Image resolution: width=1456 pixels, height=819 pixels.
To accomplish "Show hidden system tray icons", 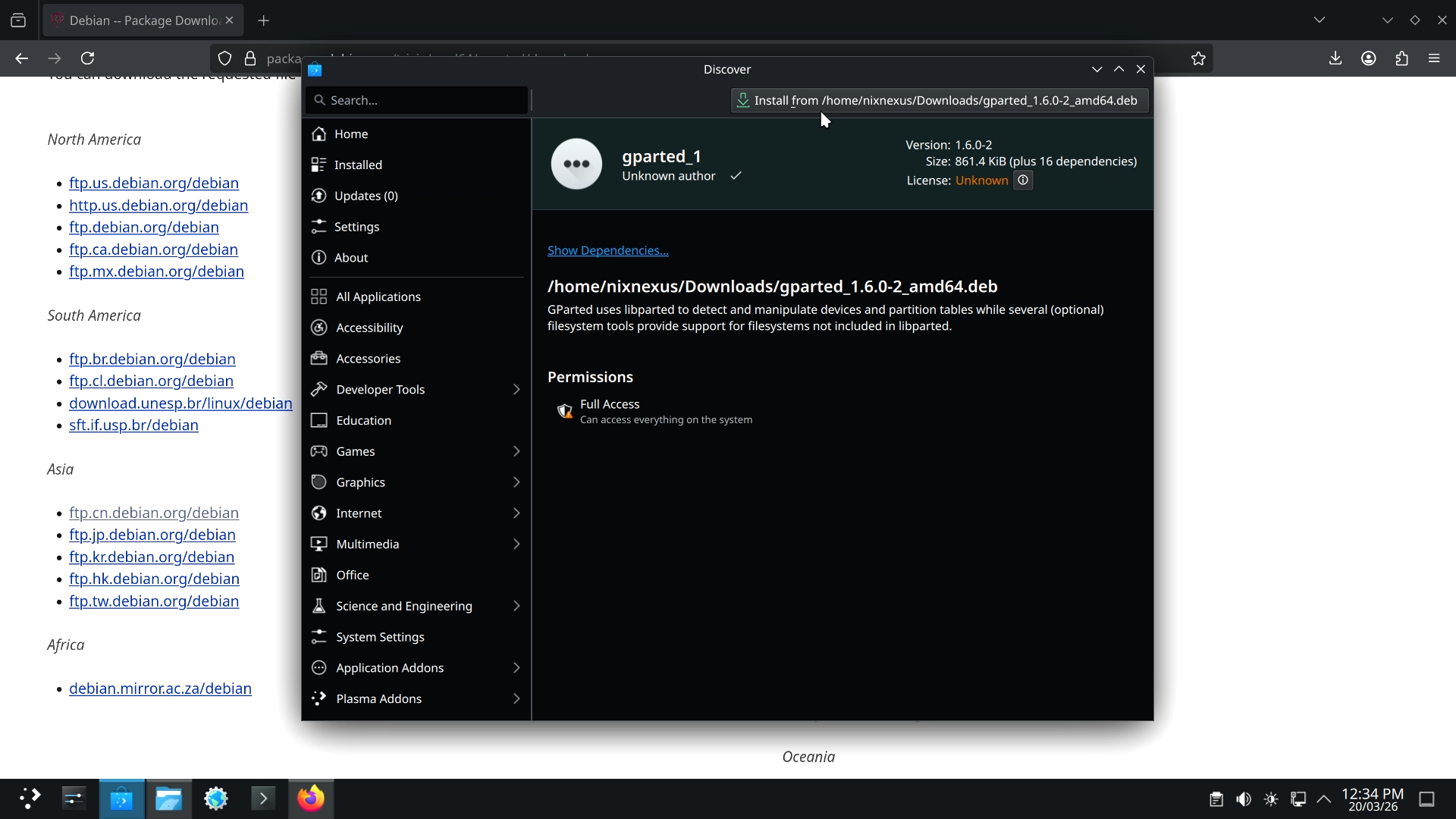I will point(1324,799).
